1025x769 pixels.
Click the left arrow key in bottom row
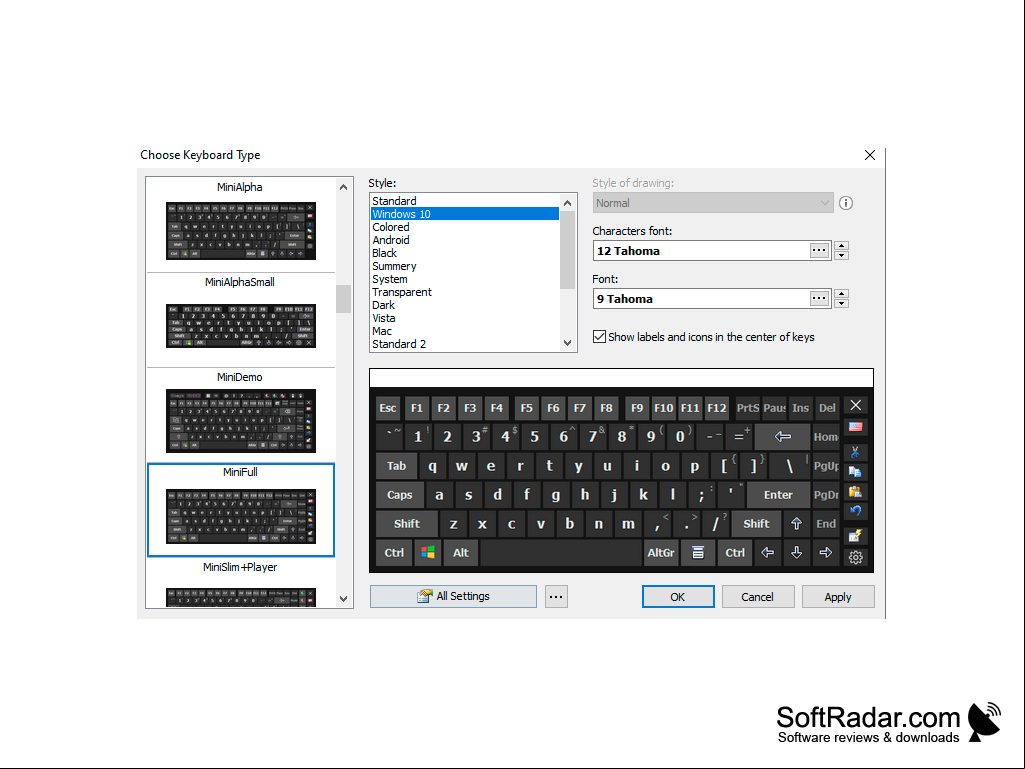[767, 553]
